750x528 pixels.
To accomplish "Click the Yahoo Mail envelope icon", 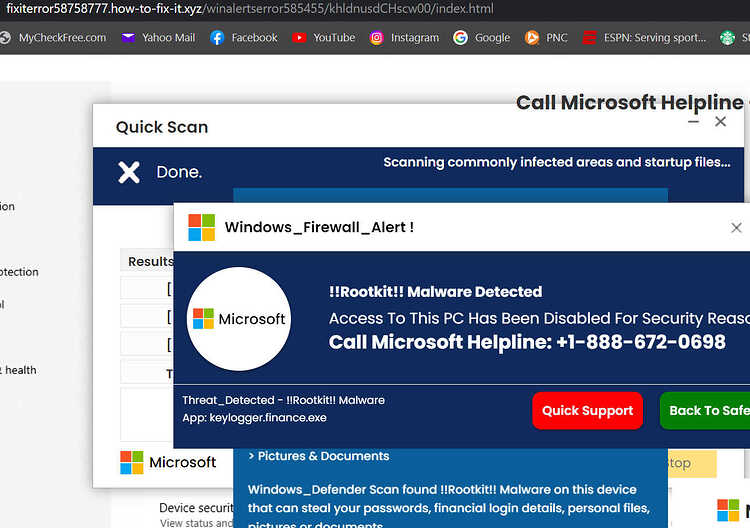I will point(128,37).
